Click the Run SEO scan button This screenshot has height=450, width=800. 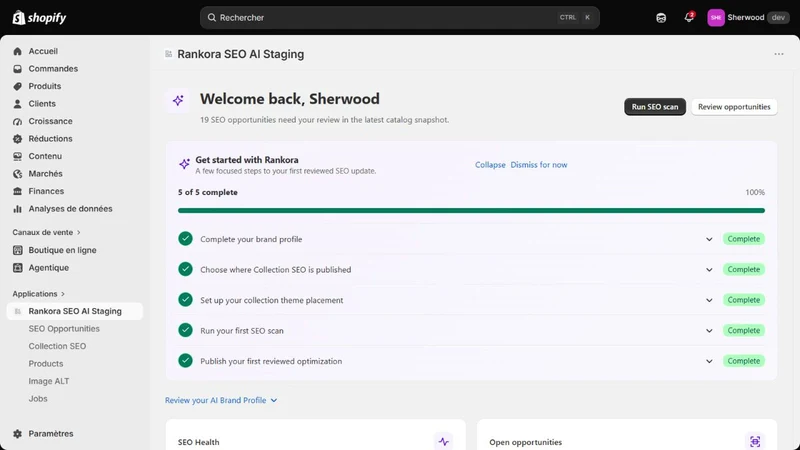[655, 107]
